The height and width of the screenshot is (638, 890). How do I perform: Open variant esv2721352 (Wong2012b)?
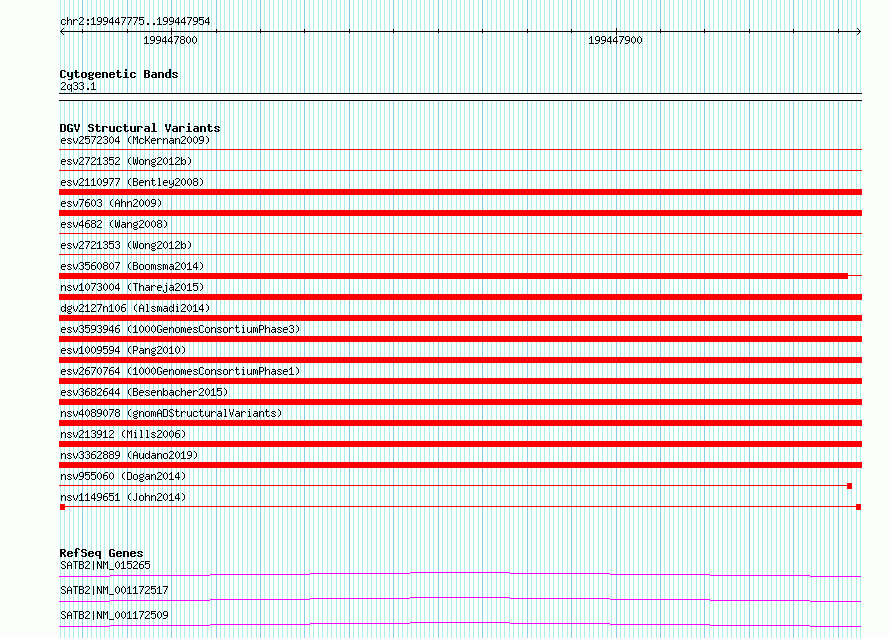click(126, 161)
